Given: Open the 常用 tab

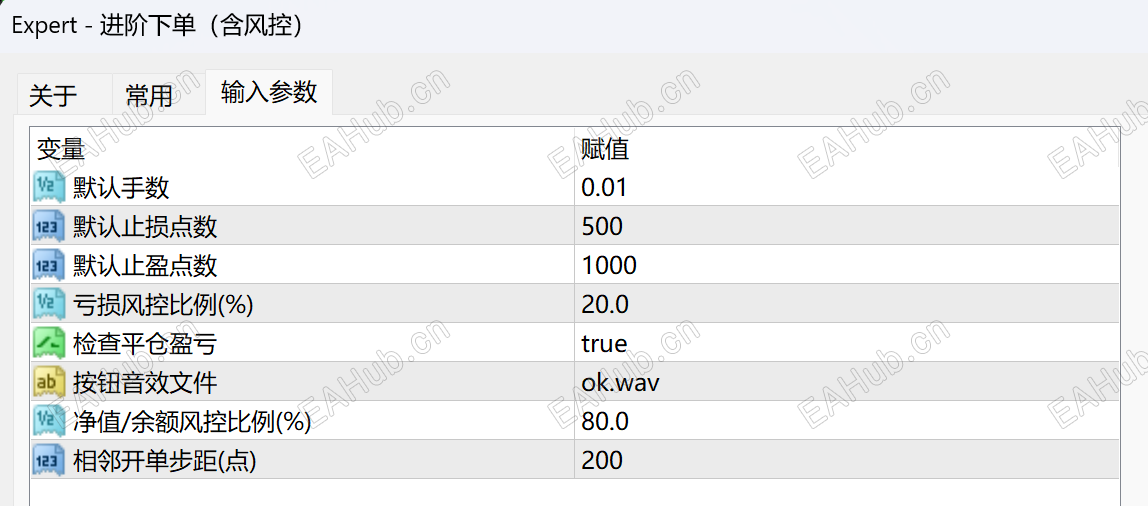Looking at the screenshot, I should coord(149,95).
